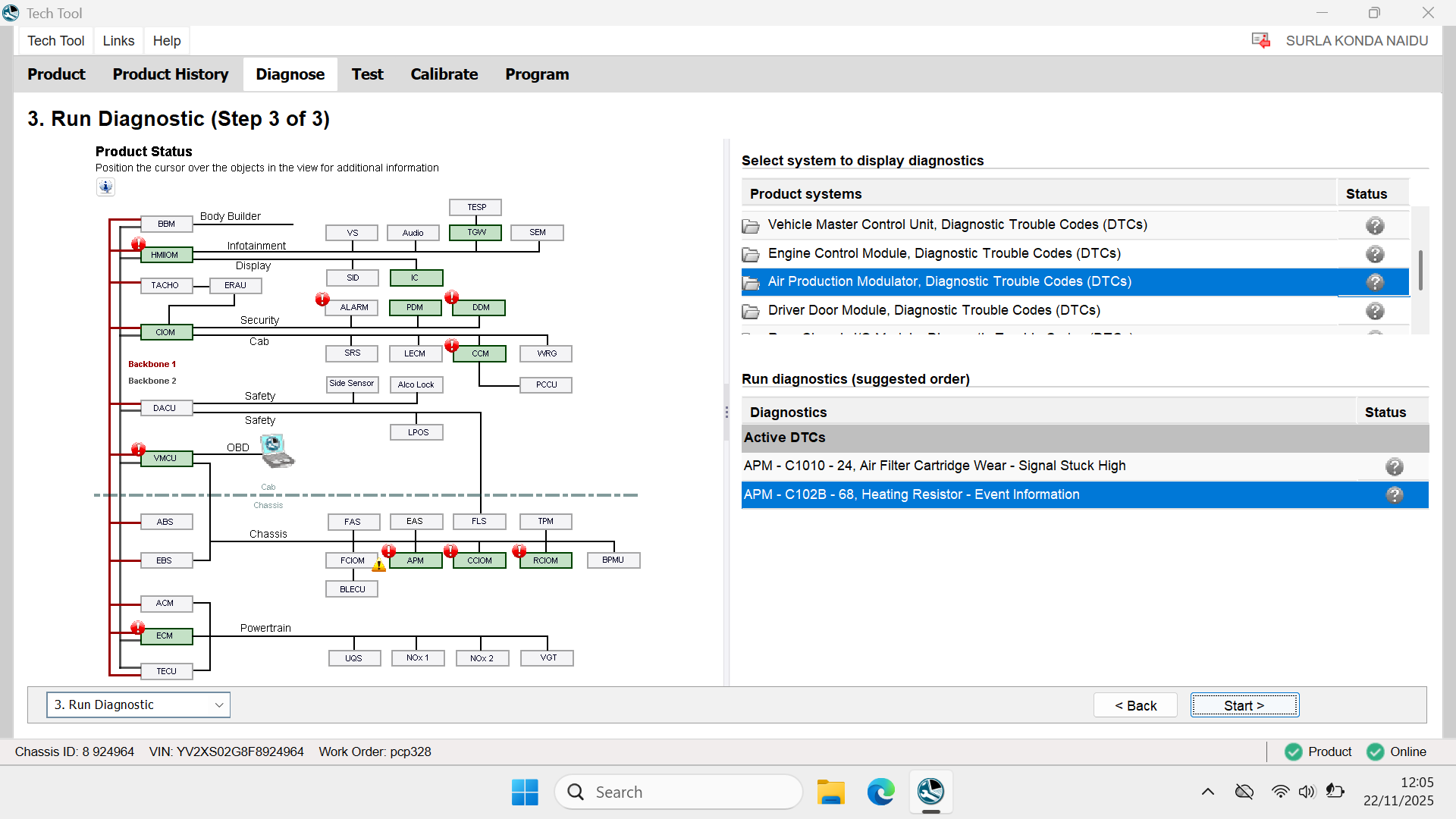The image size is (1456, 819).
Task: Open Tech Tool from the Windows taskbar
Action: (930, 792)
